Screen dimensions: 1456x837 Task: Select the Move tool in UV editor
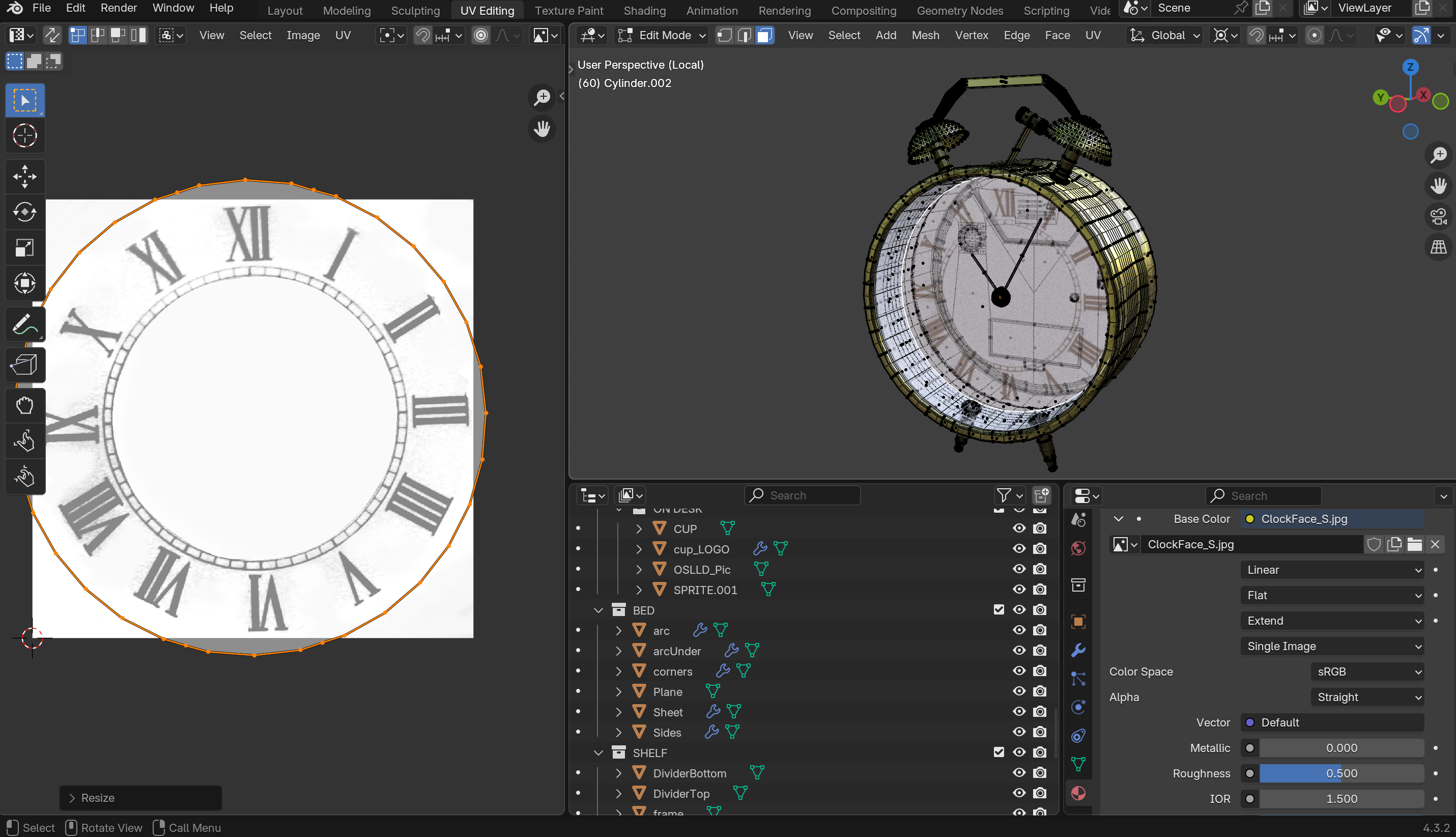click(x=25, y=177)
